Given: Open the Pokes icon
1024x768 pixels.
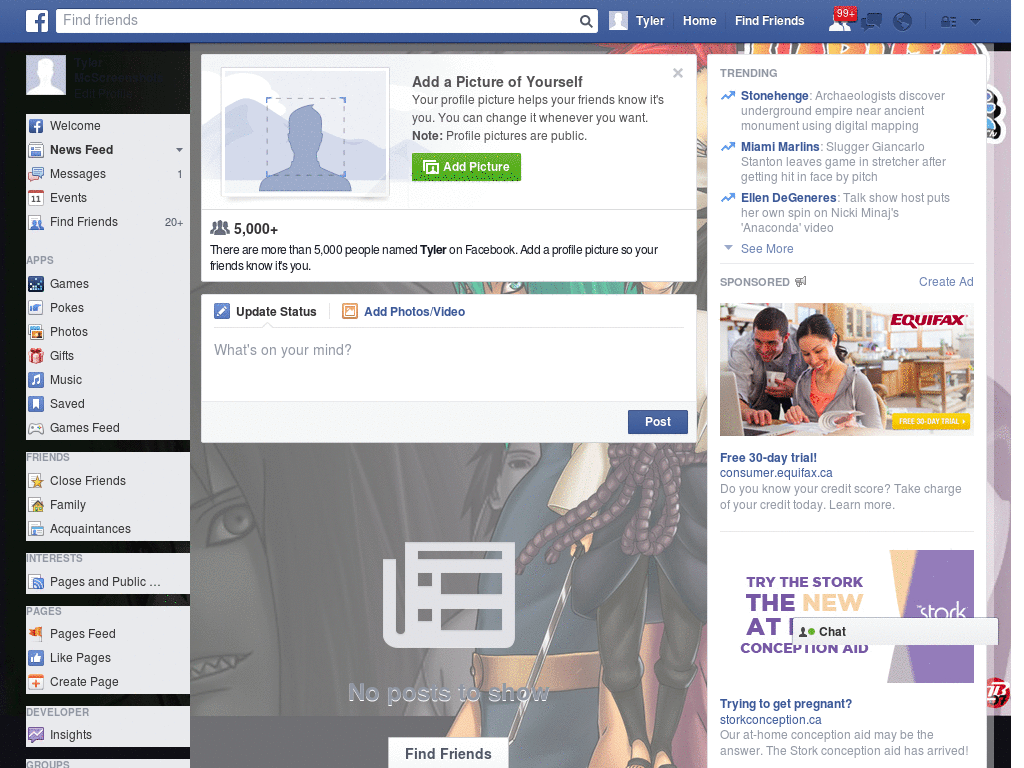Looking at the screenshot, I should [x=36, y=308].
